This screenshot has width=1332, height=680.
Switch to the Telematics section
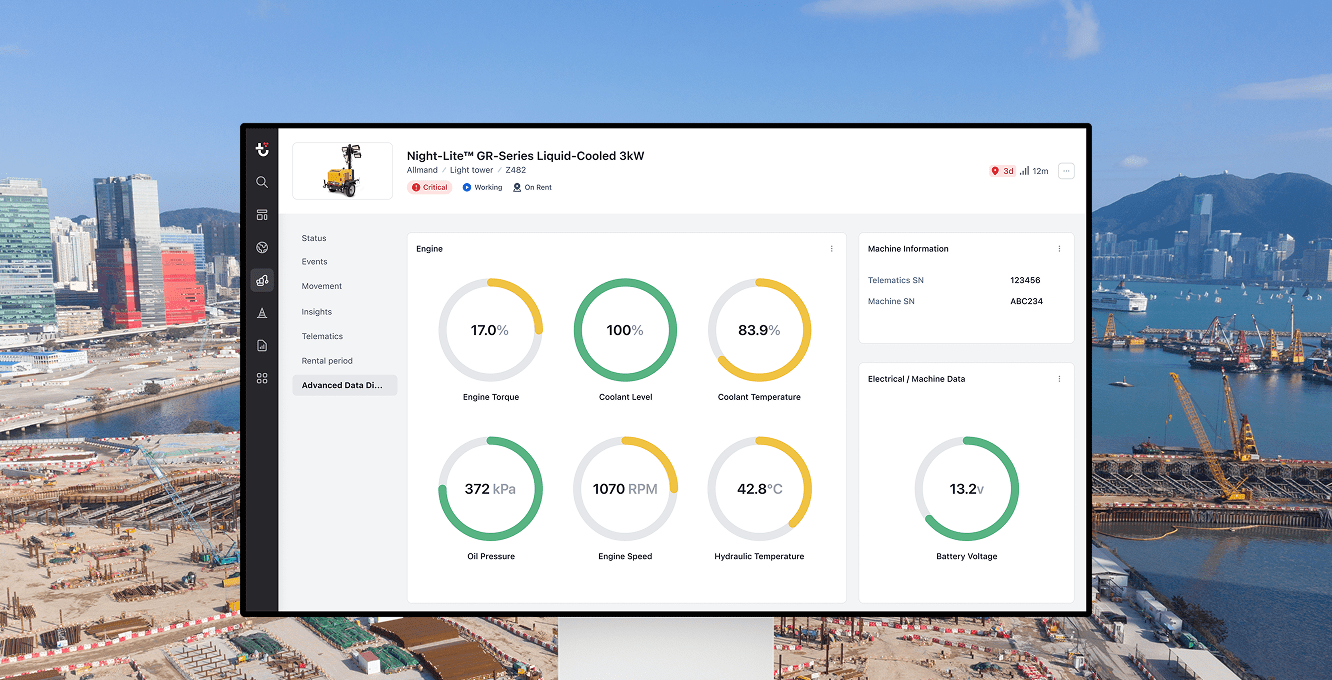click(x=321, y=336)
